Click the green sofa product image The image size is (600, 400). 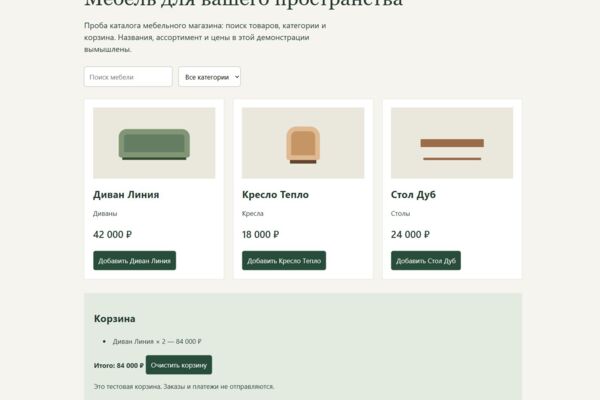click(154, 143)
